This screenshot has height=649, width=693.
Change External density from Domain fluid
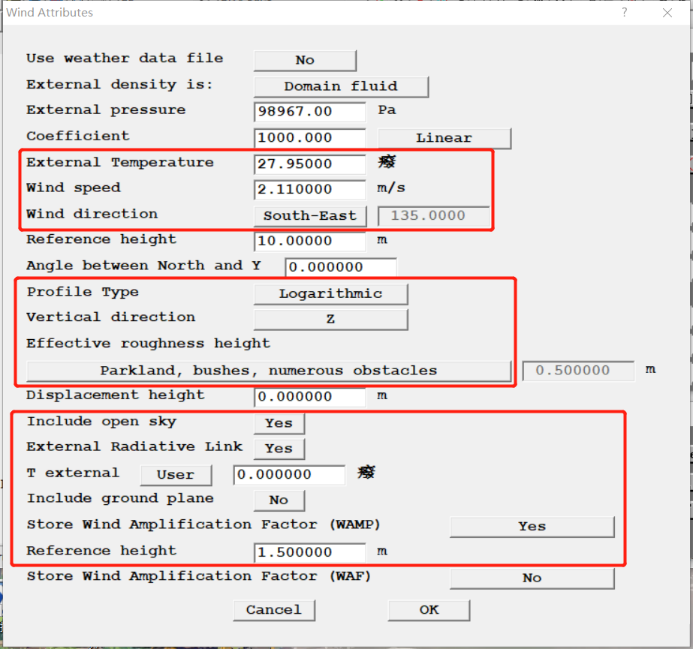(341, 86)
